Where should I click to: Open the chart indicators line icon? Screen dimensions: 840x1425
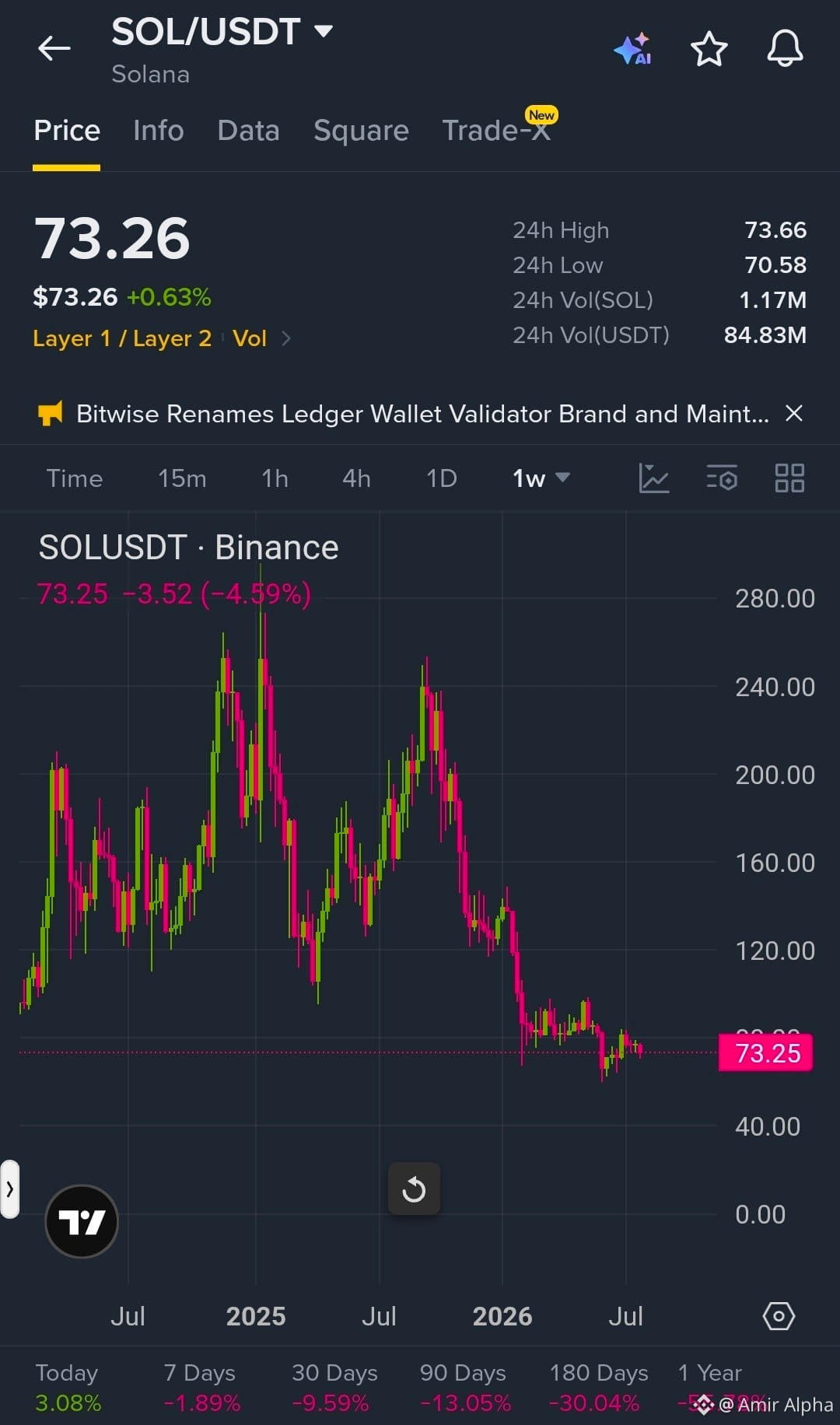tap(653, 478)
